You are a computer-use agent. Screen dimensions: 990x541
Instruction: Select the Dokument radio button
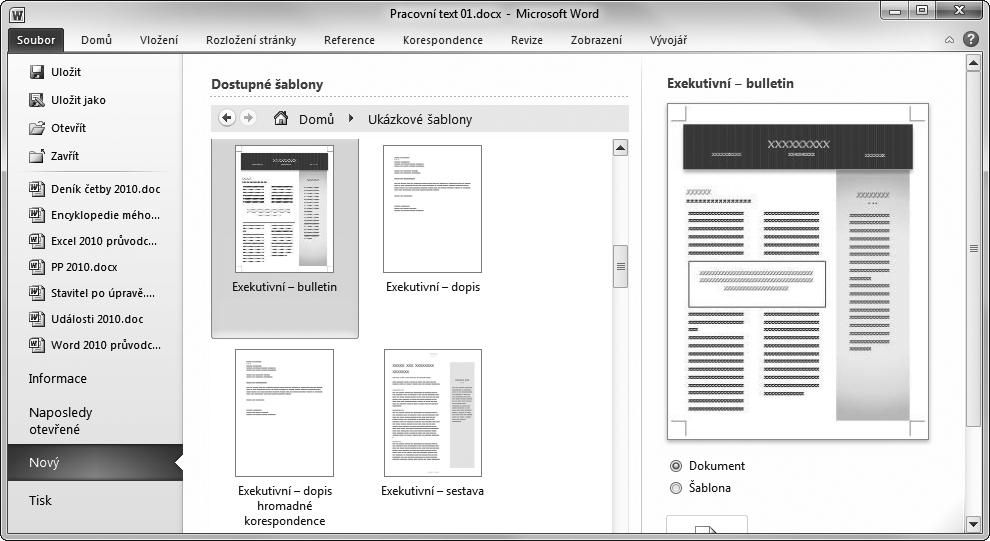676,466
